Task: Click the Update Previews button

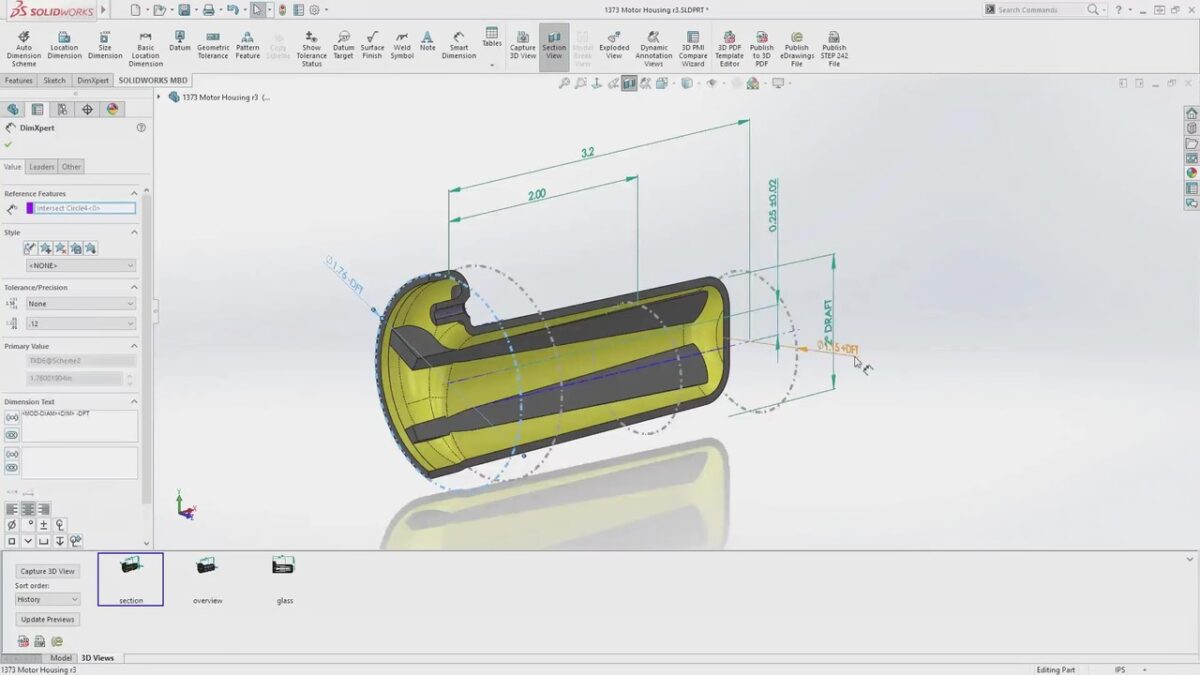Action: (47, 619)
